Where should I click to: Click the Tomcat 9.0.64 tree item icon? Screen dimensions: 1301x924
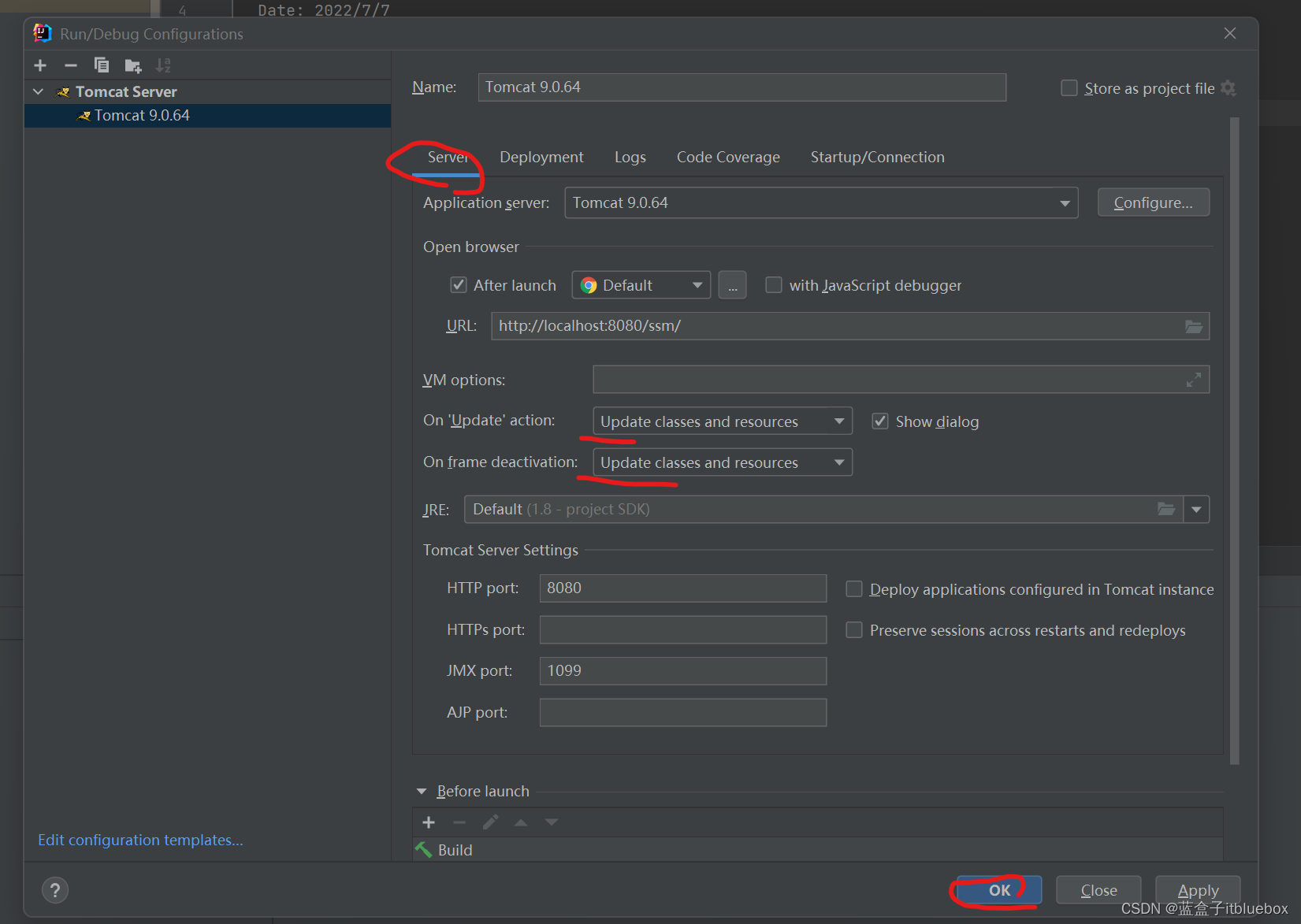click(x=84, y=116)
